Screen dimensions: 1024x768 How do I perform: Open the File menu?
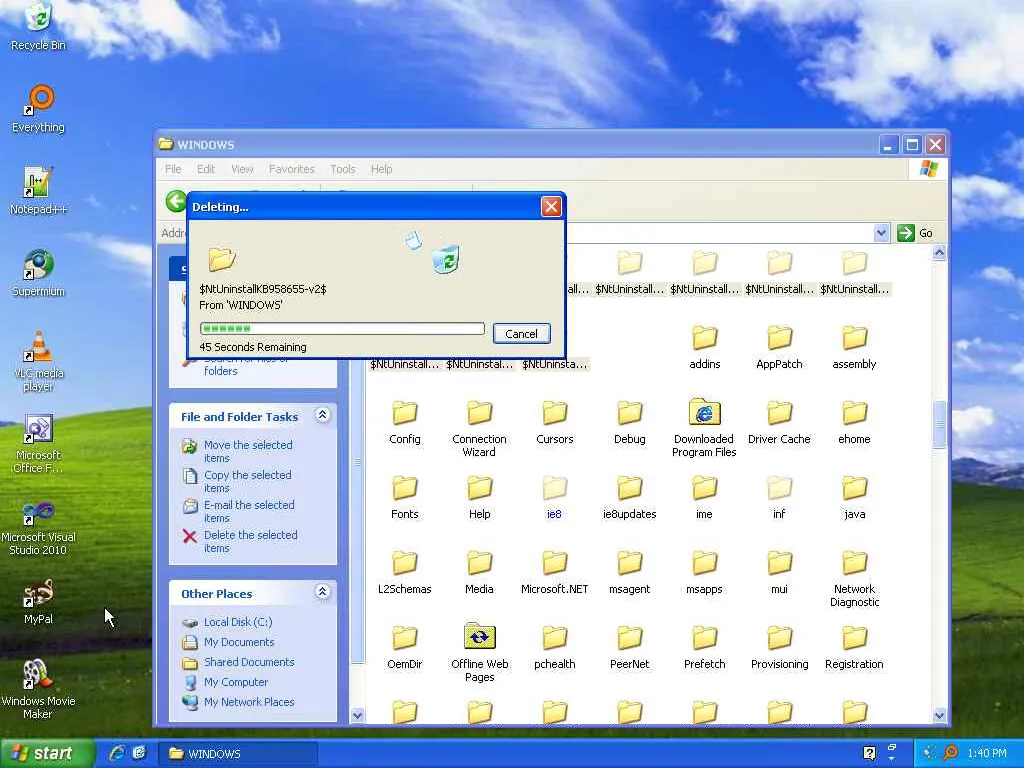pos(173,169)
